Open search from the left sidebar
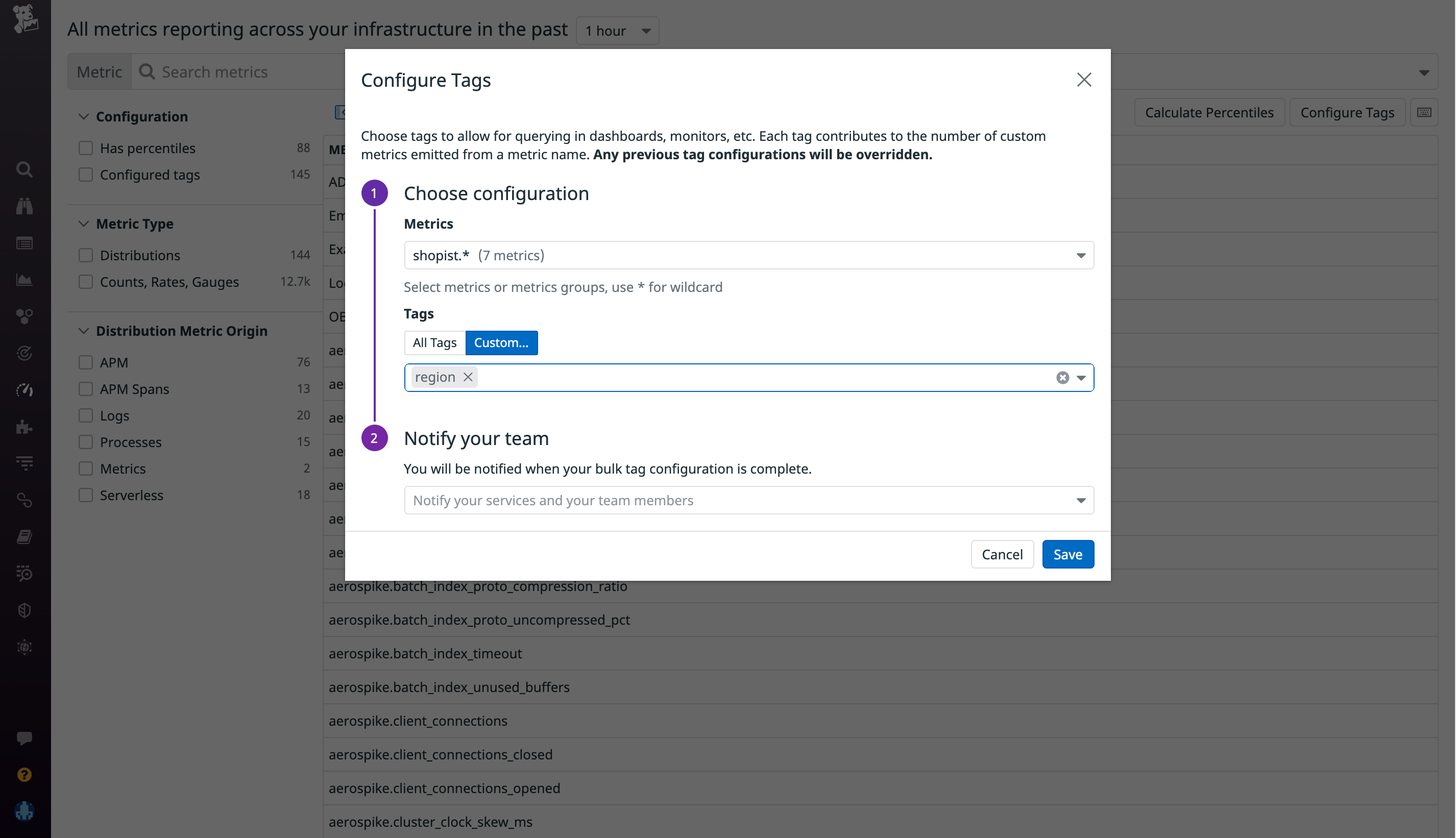The width and height of the screenshot is (1456, 838). tap(24, 169)
